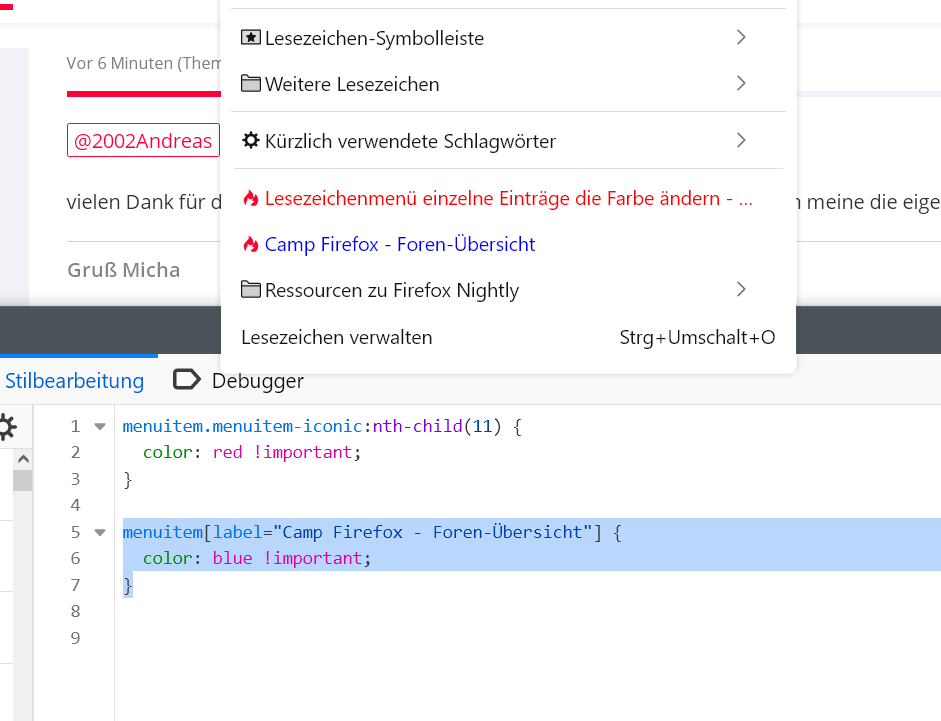Viewport: 941px width, 721px height.
Task: Click the Debugger tab icon
Action: pyautogui.click(x=186, y=380)
